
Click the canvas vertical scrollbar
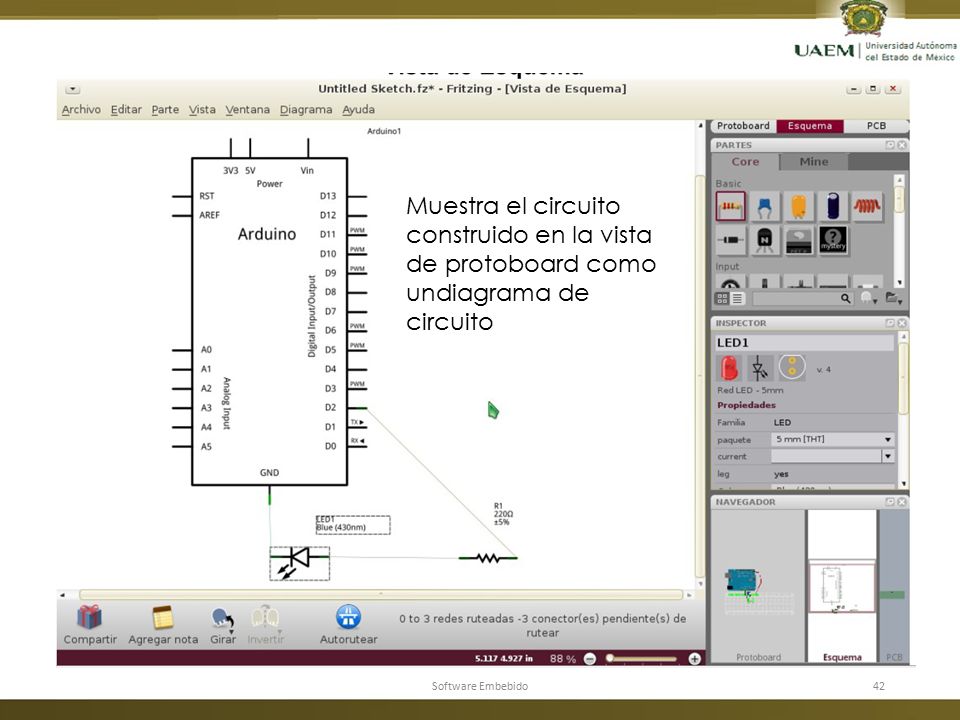700,376
